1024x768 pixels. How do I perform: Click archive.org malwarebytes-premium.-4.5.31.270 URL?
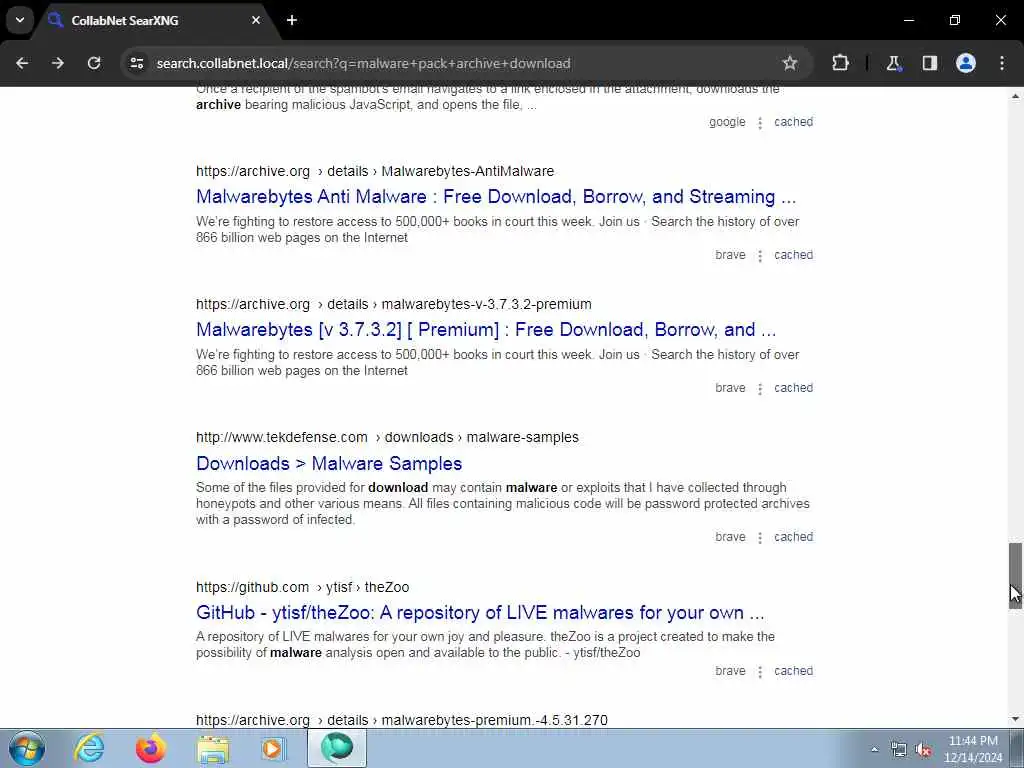pyautogui.click(x=402, y=720)
